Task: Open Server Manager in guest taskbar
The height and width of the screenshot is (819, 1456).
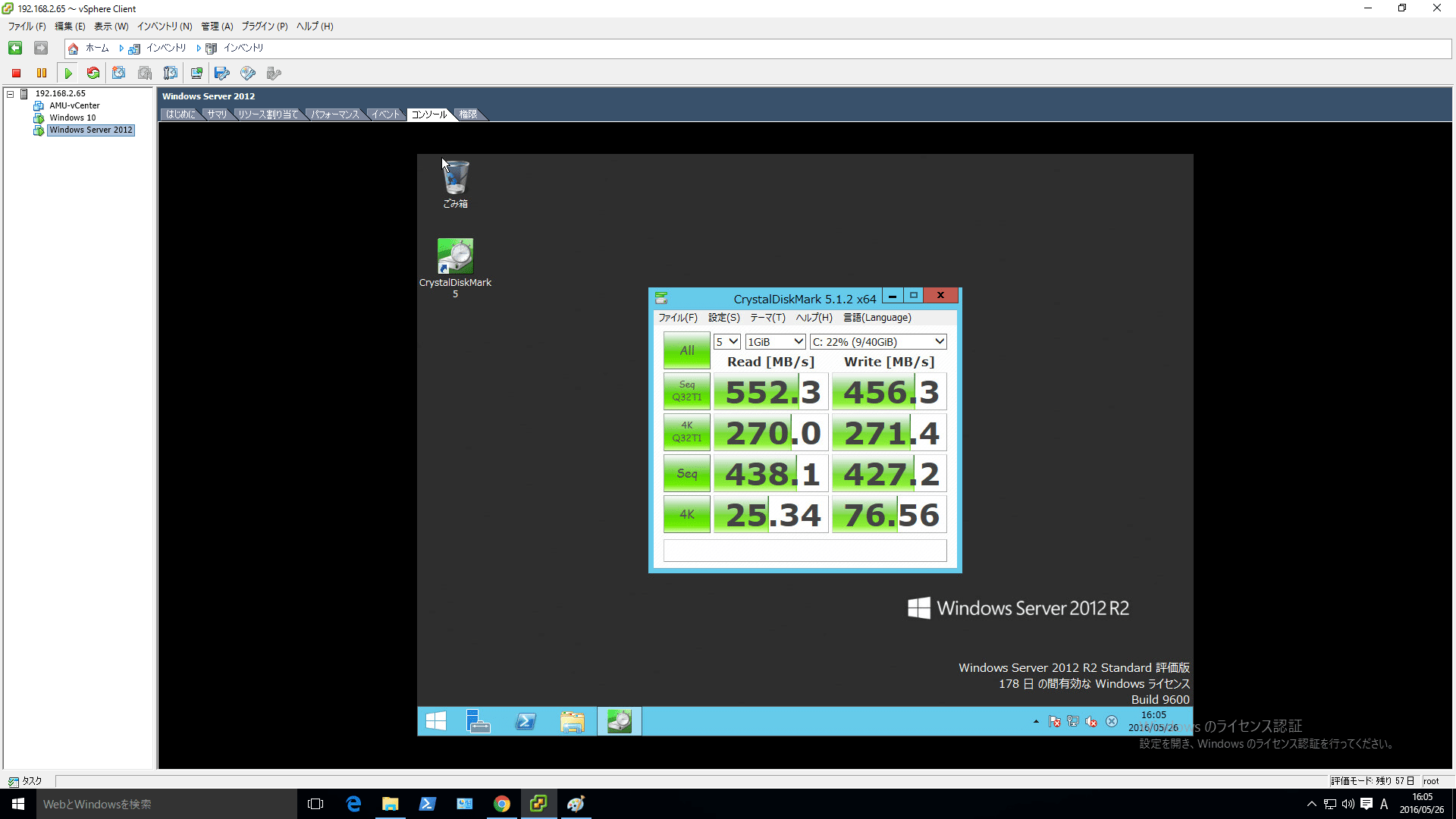Action: tap(479, 721)
